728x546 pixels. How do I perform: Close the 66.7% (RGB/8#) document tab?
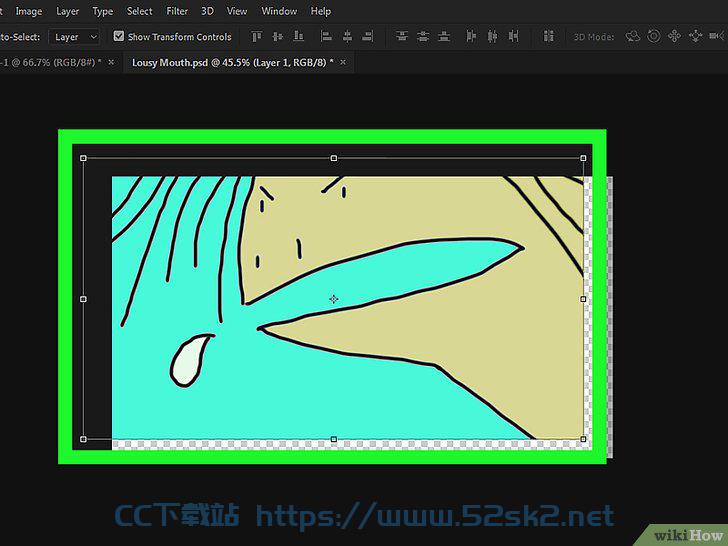tap(111, 62)
